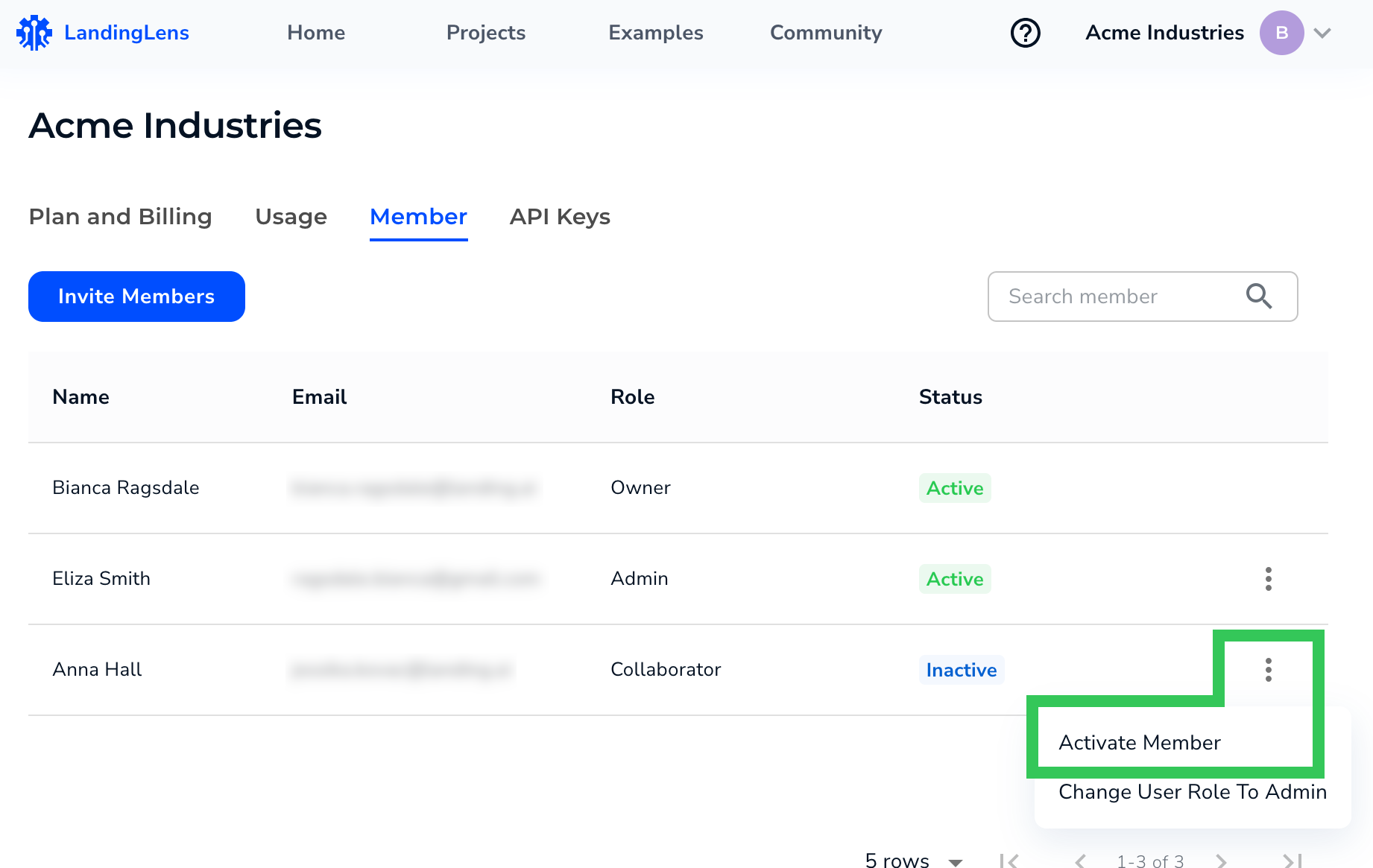Screen dimensions: 1373x868
Task: Click the Invite Members button
Action: pyautogui.click(x=136, y=297)
